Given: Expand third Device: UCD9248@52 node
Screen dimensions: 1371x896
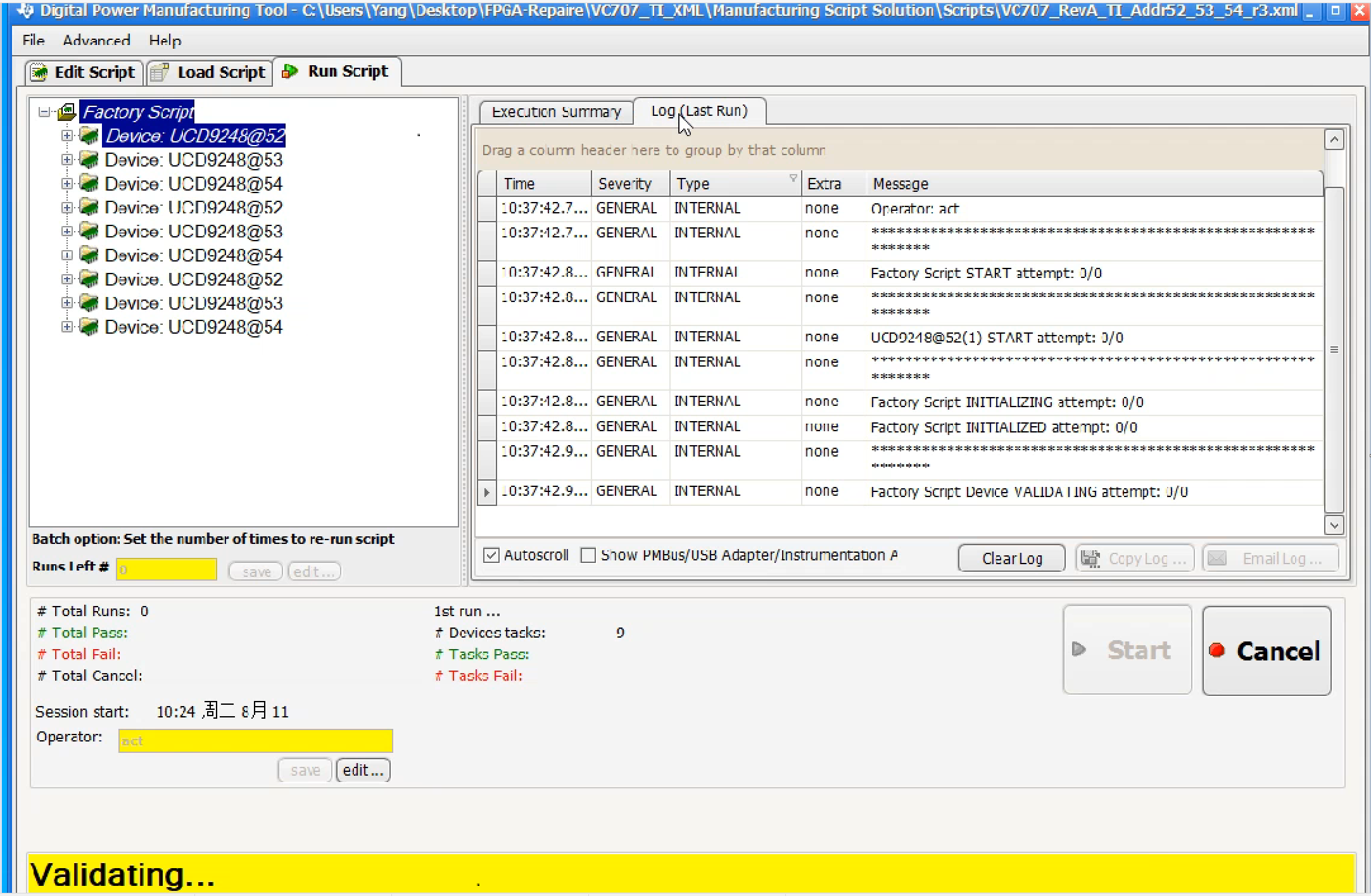Looking at the screenshot, I should [x=66, y=279].
